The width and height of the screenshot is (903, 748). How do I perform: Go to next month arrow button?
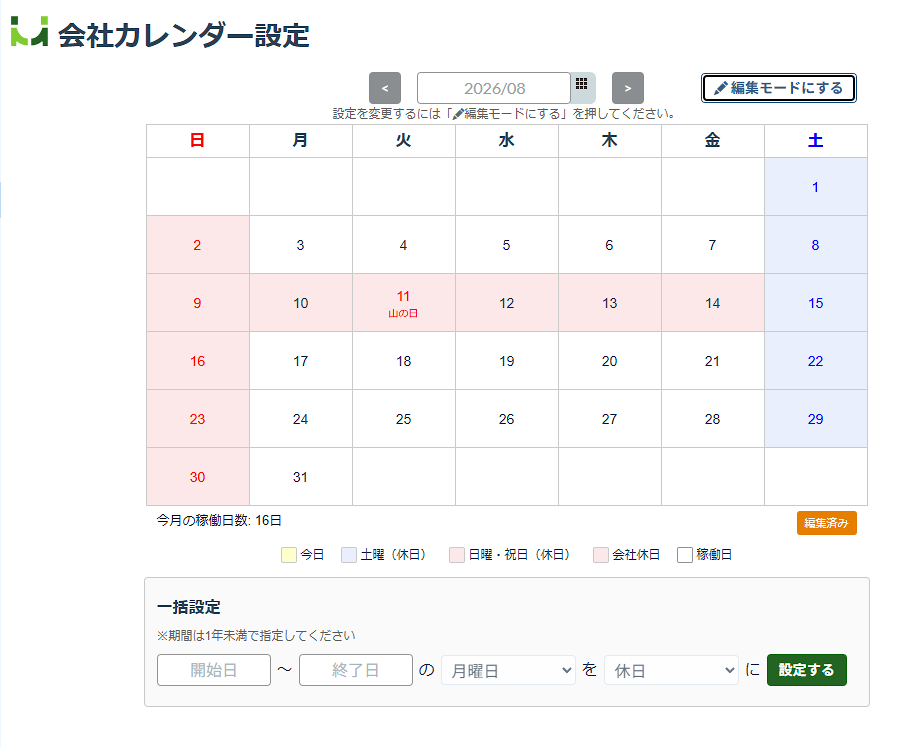(x=628, y=88)
